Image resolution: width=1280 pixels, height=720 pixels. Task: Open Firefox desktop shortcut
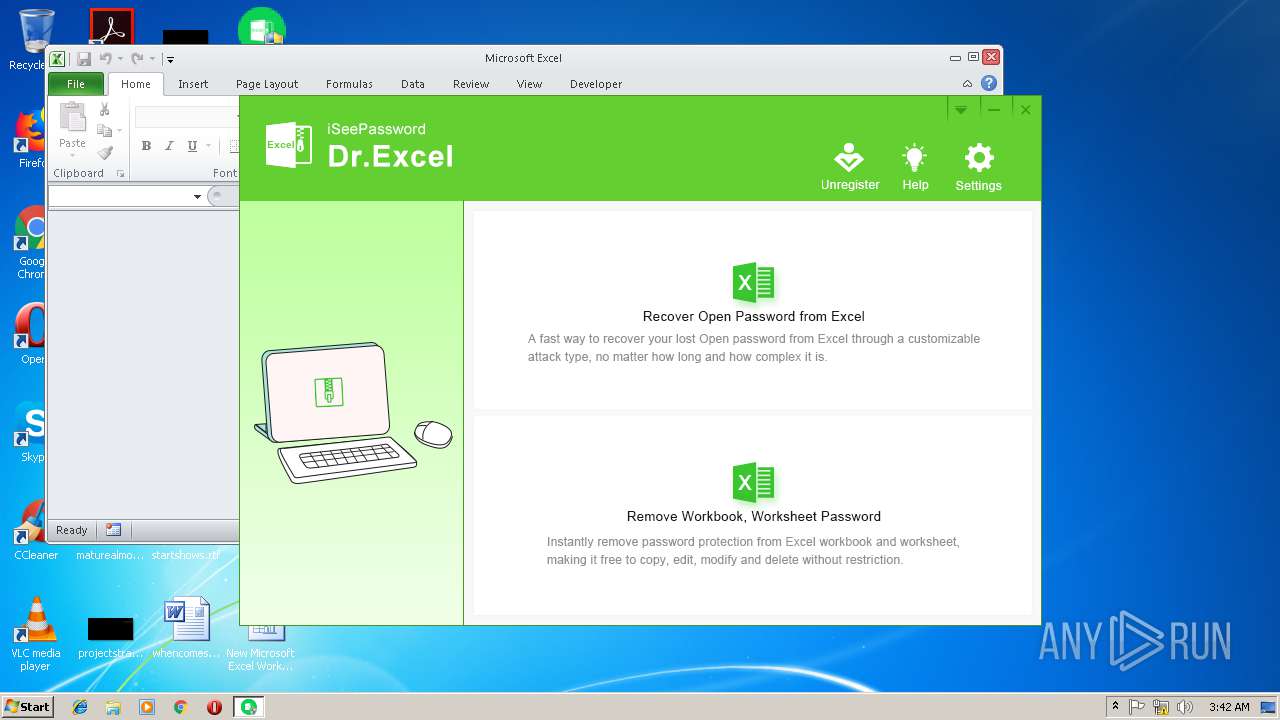30,140
